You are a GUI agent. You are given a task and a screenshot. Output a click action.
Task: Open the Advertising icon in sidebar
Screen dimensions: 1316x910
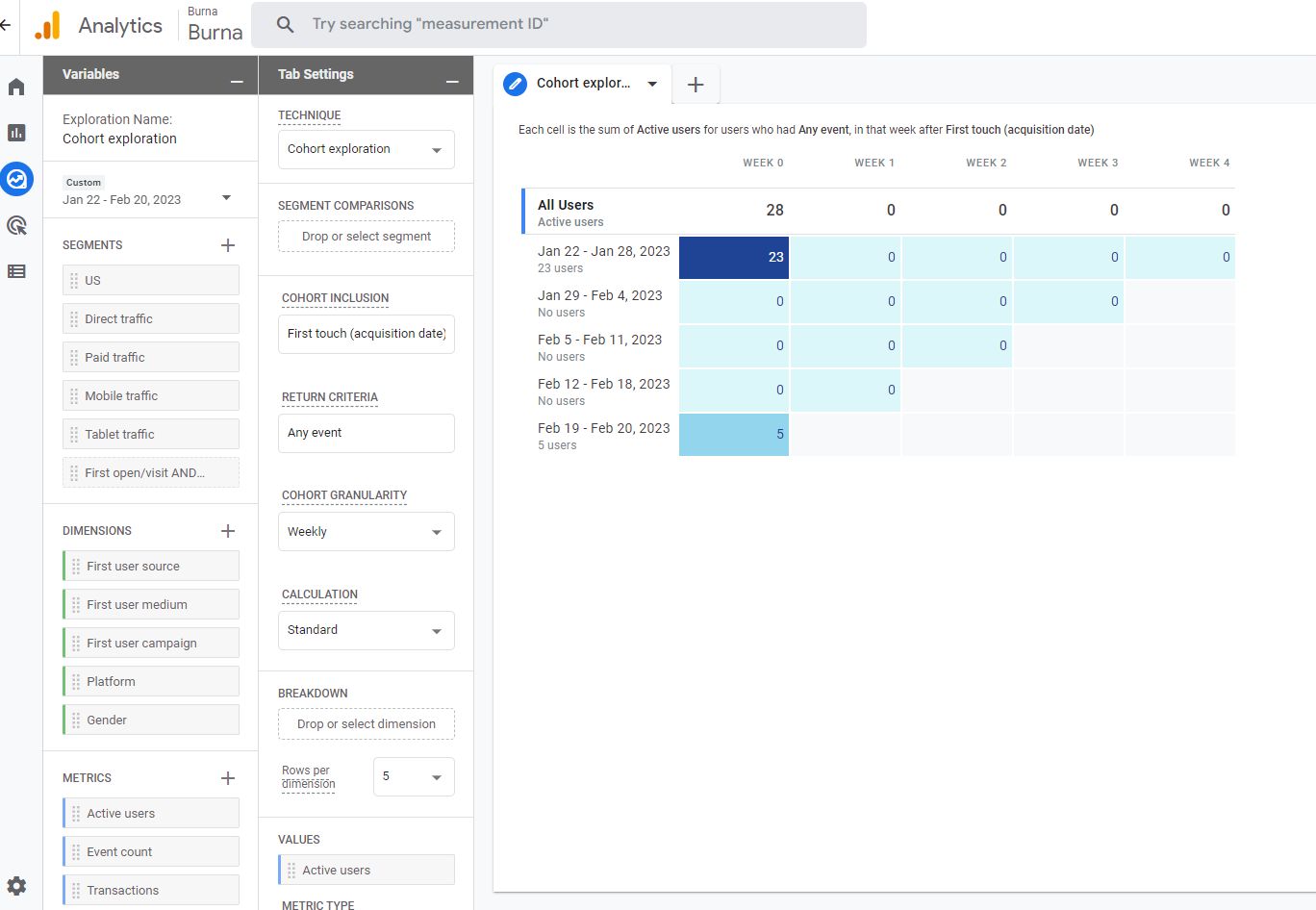point(16,225)
